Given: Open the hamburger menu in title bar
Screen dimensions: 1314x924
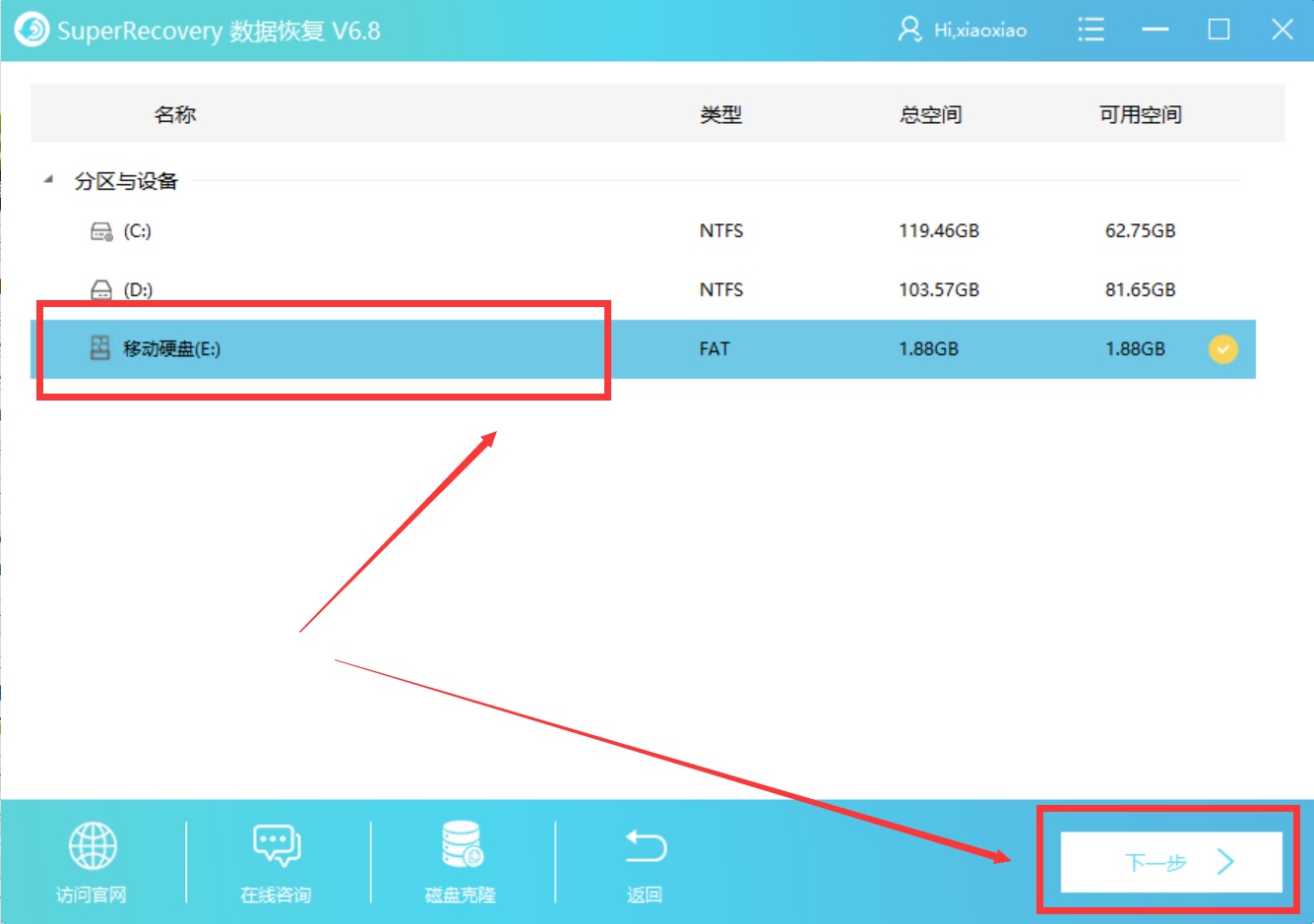Looking at the screenshot, I should click(1091, 30).
